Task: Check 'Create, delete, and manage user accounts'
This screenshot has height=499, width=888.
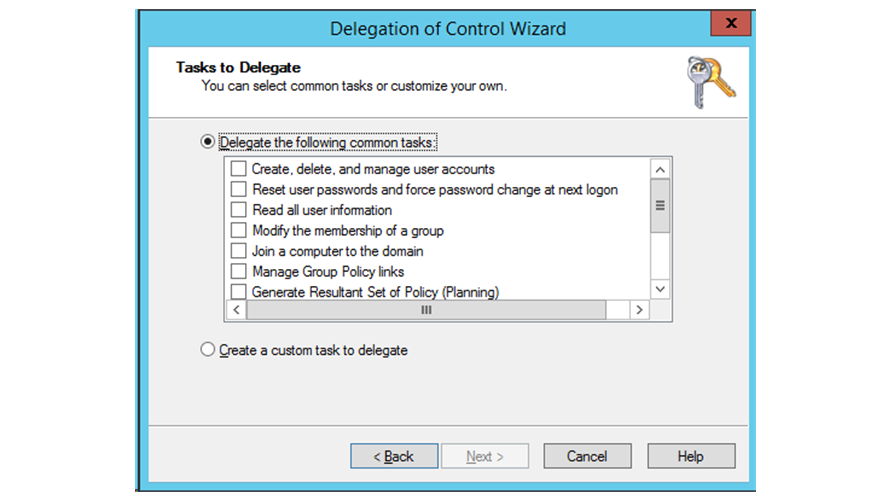Action: tap(238, 169)
